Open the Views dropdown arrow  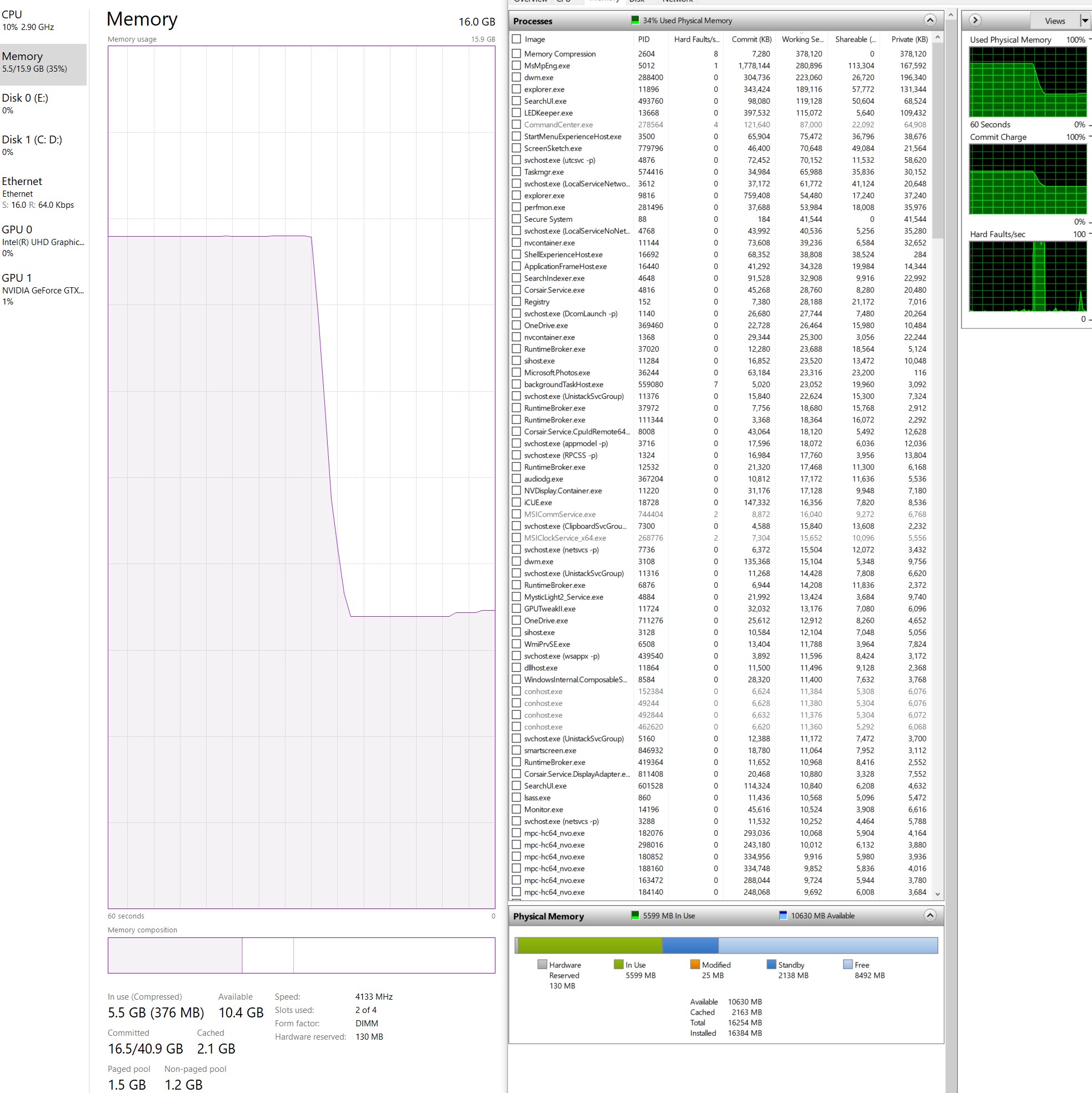(x=1085, y=21)
